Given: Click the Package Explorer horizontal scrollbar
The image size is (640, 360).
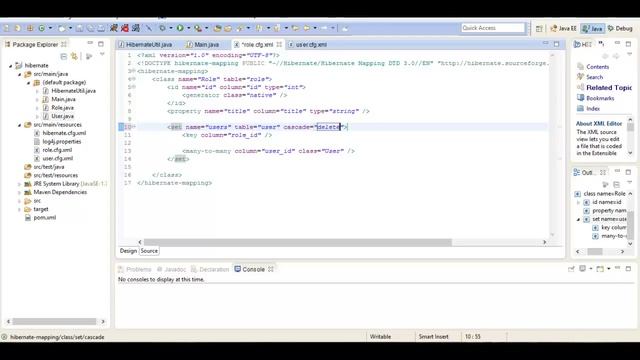Looking at the screenshot, I should (x=54, y=322).
